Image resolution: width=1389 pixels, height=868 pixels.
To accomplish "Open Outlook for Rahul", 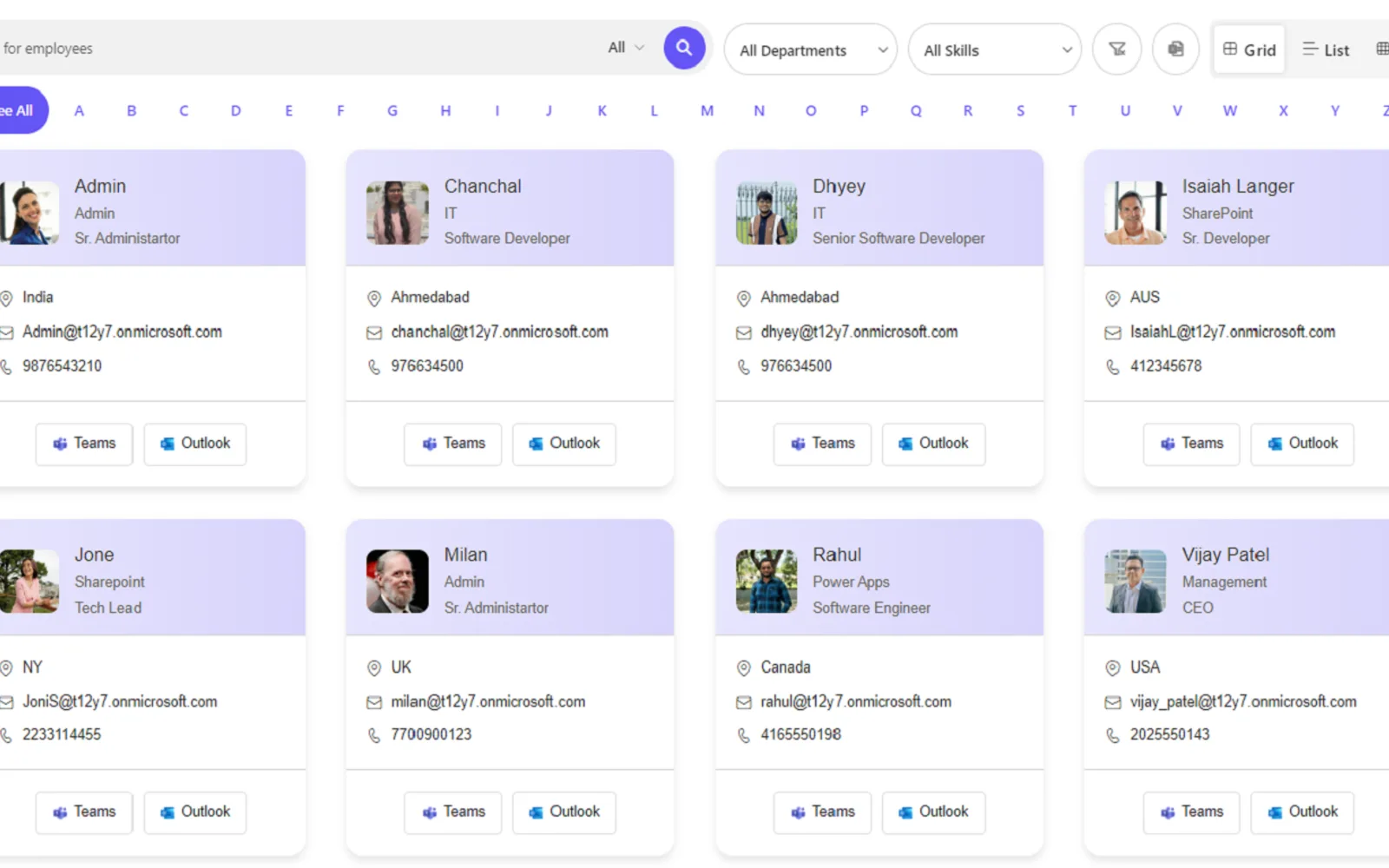I will point(933,812).
